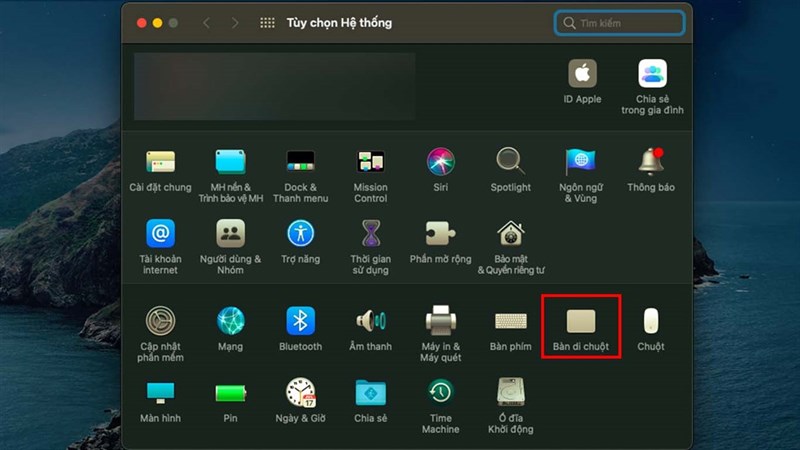The width and height of the screenshot is (800, 450).
Task: Click the show-all grid button
Action: click(x=267, y=23)
